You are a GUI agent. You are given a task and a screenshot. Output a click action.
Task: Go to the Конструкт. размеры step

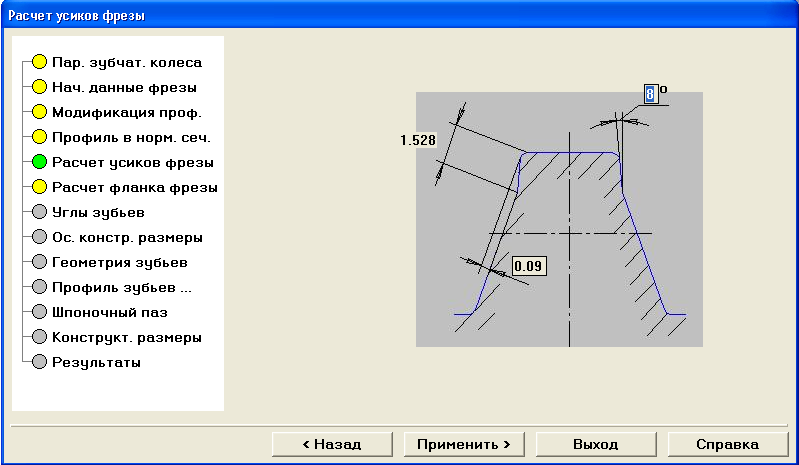(127, 337)
